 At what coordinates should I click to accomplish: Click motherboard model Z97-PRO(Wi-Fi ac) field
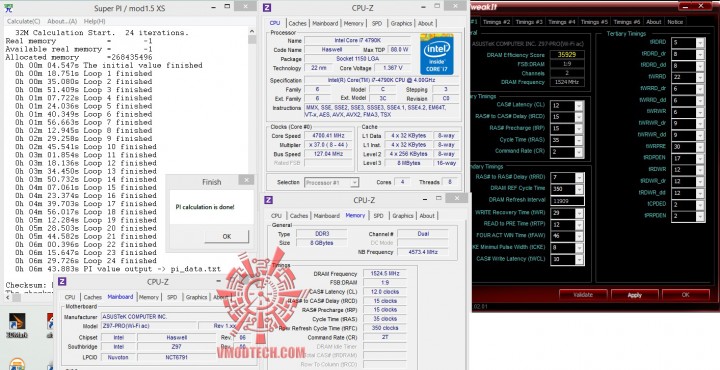pos(149,326)
